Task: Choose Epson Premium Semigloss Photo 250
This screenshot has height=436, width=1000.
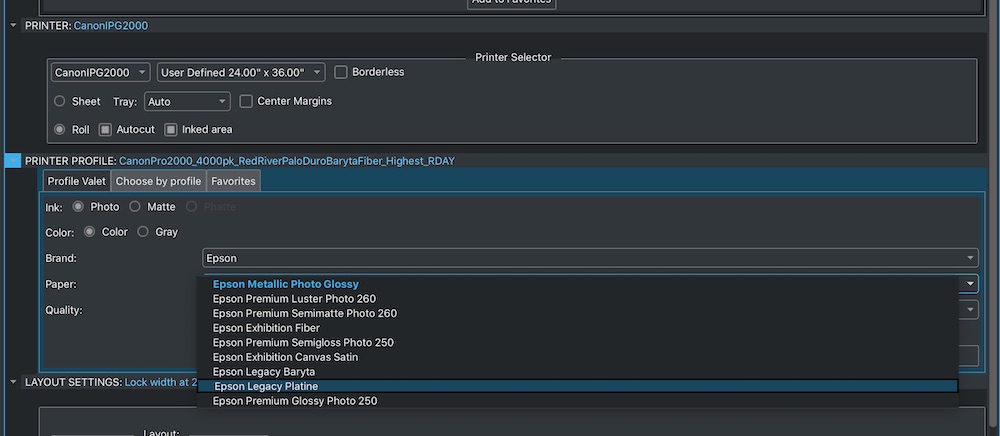Action: (577, 343)
